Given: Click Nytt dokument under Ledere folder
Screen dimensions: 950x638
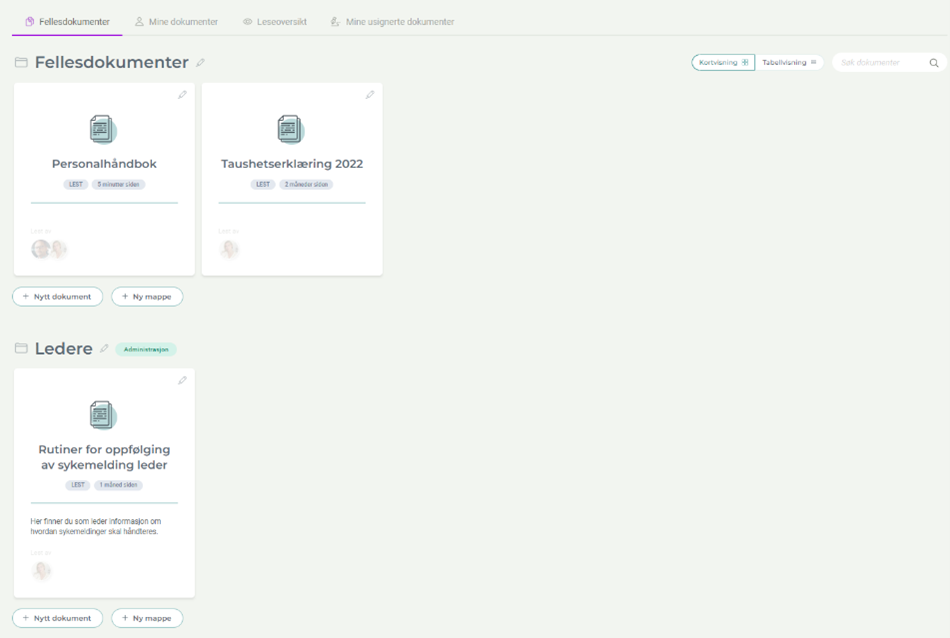Looking at the screenshot, I should (57, 618).
